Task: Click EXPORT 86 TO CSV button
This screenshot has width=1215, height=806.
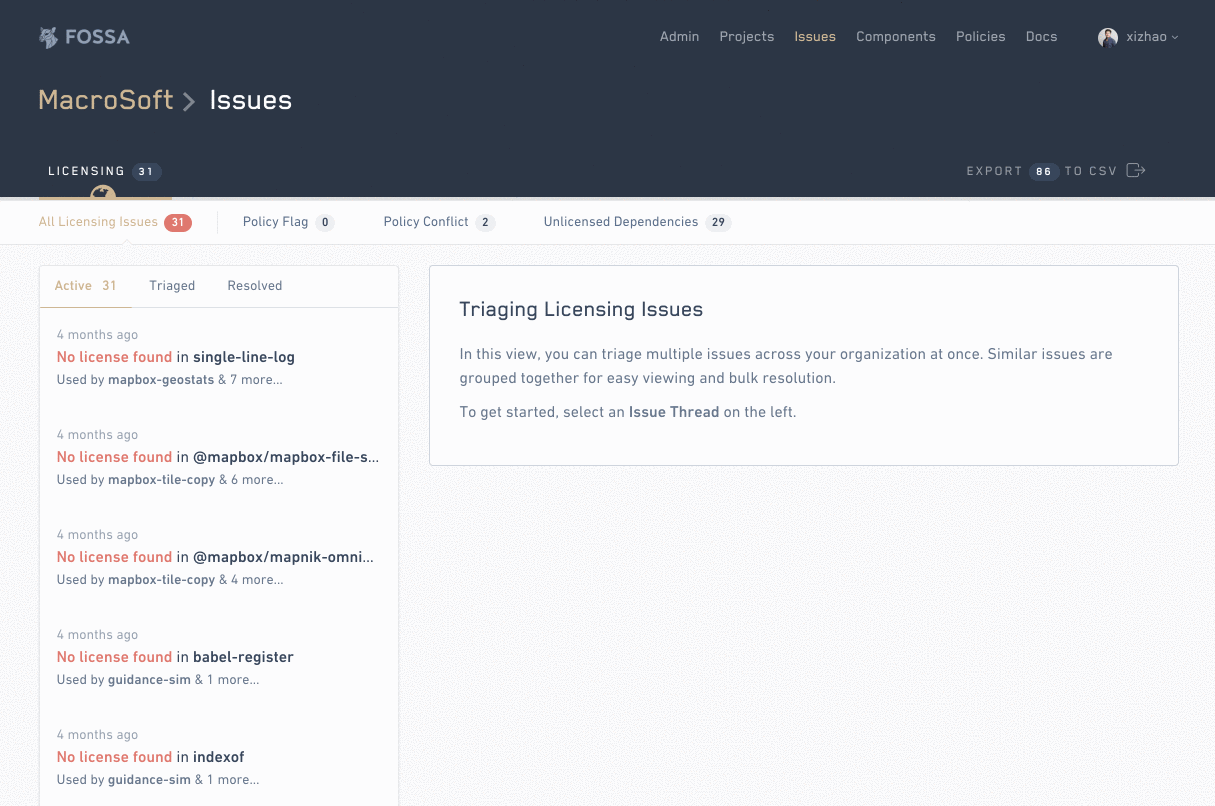Action: click(x=1056, y=171)
